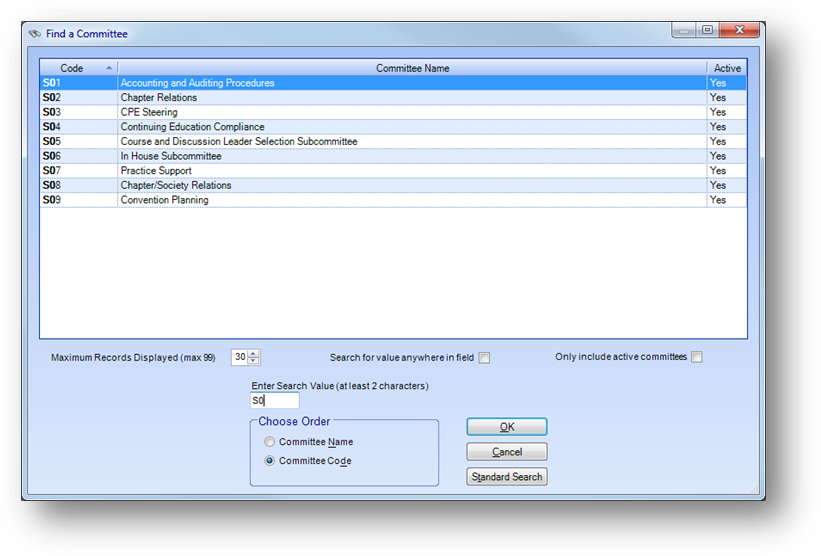The height and width of the screenshot is (556, 821).
Task: Sort by the Active column header
Action: click(x=727, y=68)
